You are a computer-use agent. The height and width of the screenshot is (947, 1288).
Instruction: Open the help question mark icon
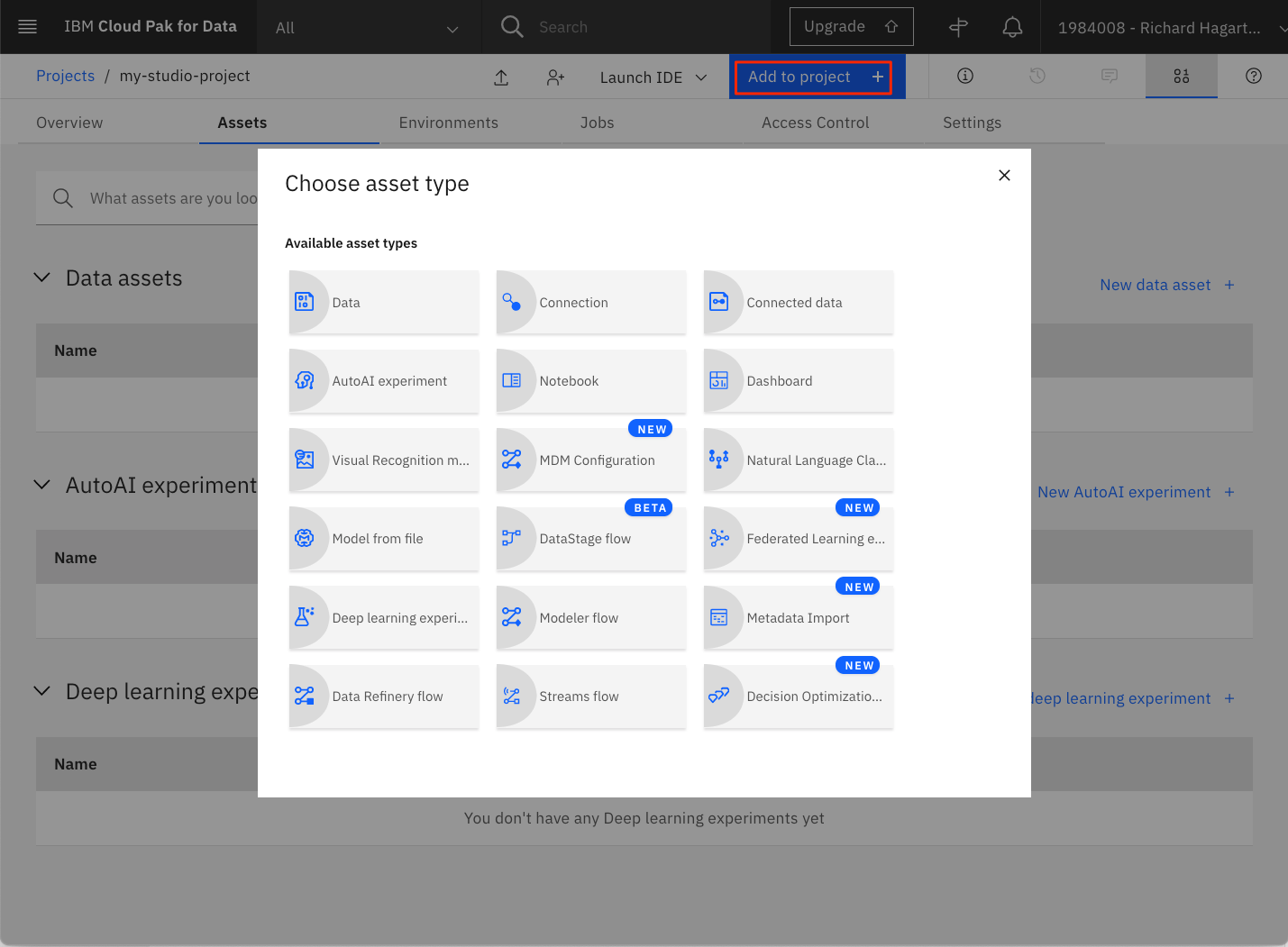tap(1254, 76)
